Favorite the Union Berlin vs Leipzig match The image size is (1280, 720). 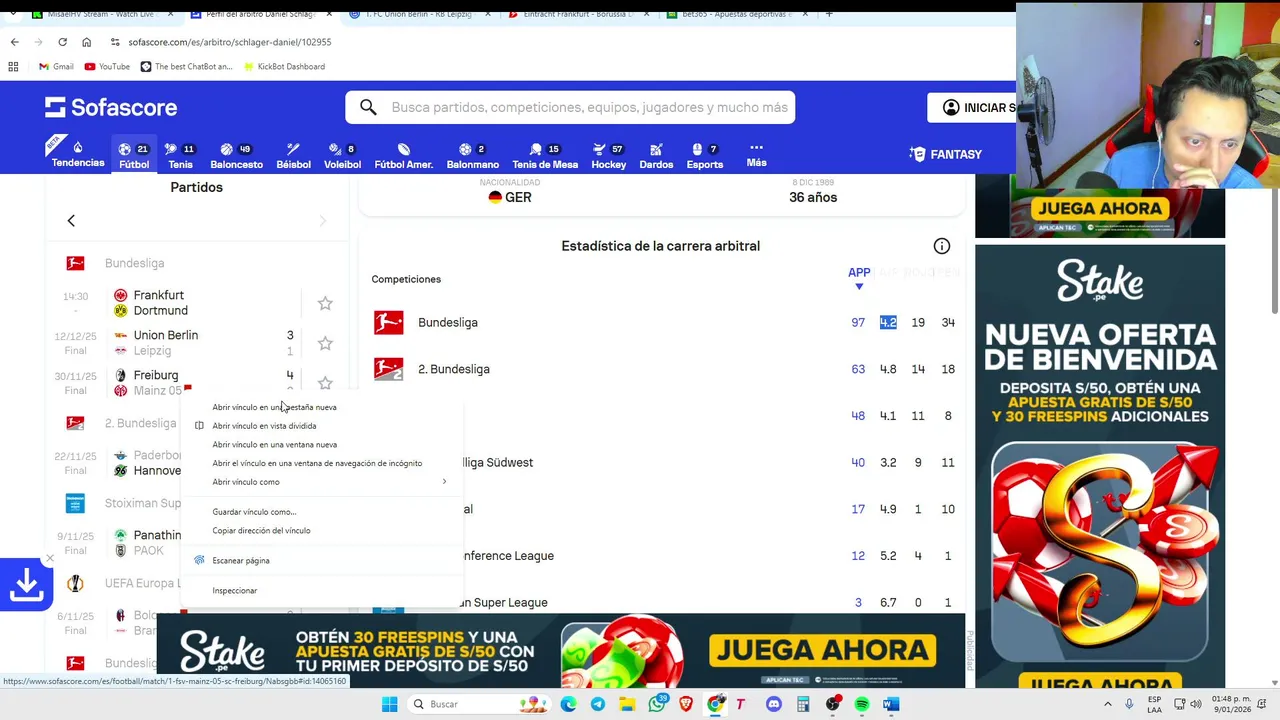[x=325, y=343]
